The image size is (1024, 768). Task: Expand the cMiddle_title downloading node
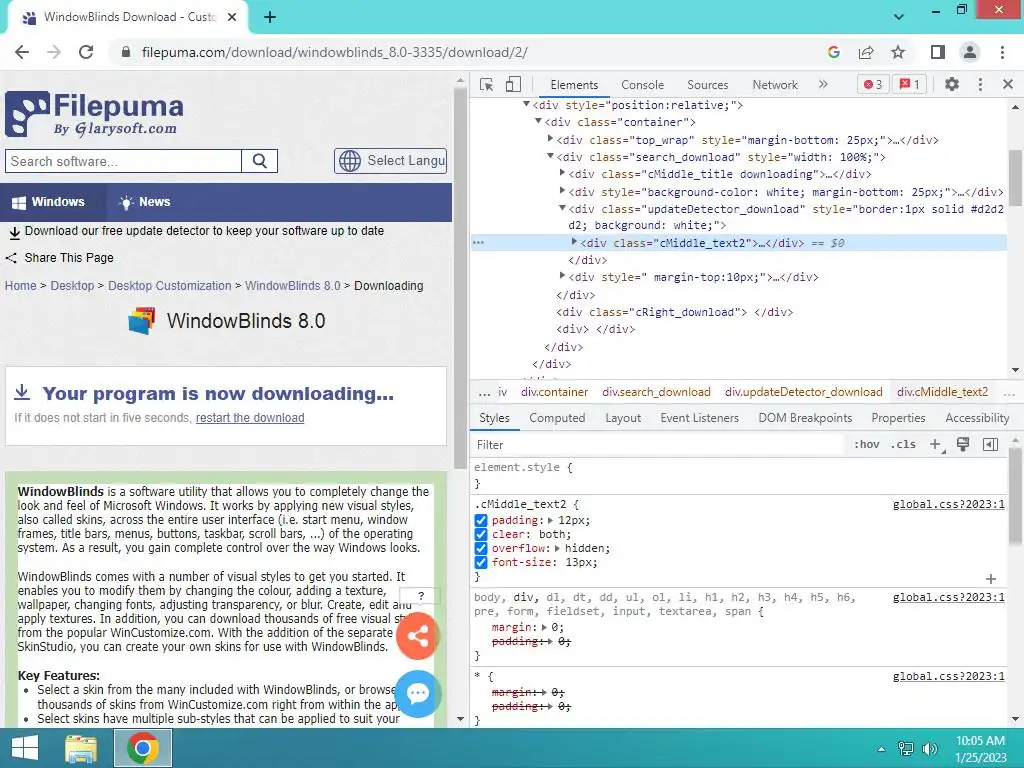click(562, 173)
